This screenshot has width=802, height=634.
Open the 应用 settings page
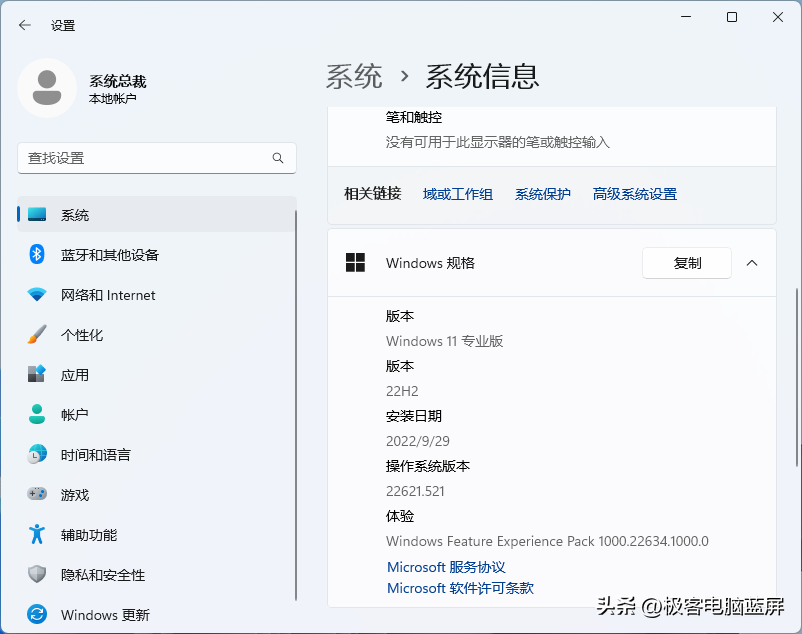[157, 374]
